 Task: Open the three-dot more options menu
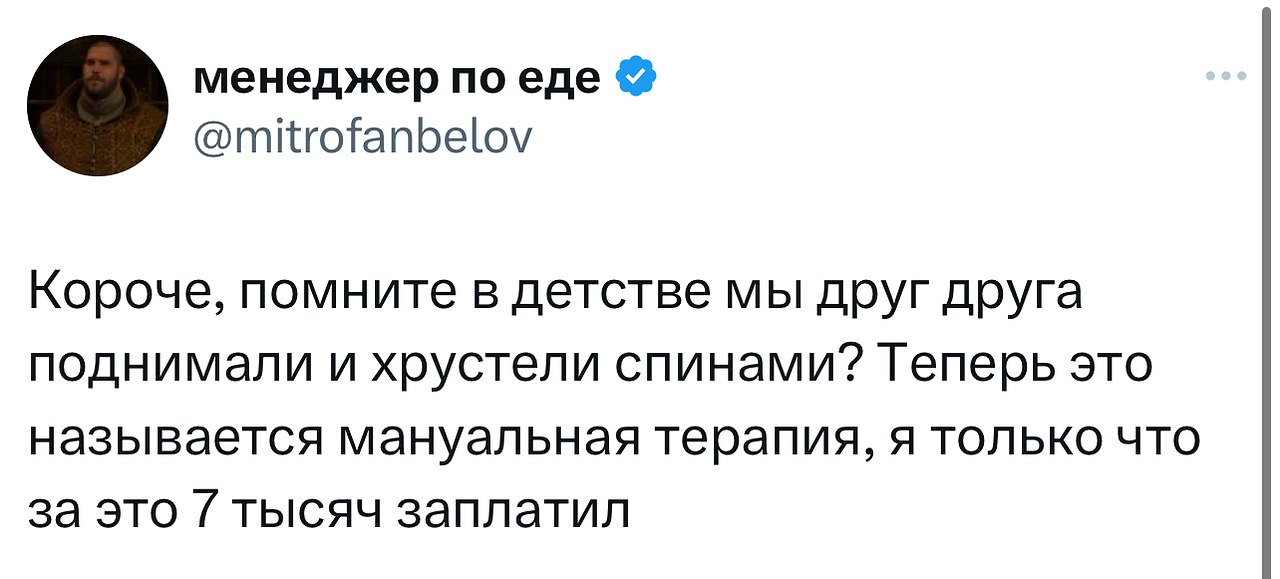(x=1226, y=77)
